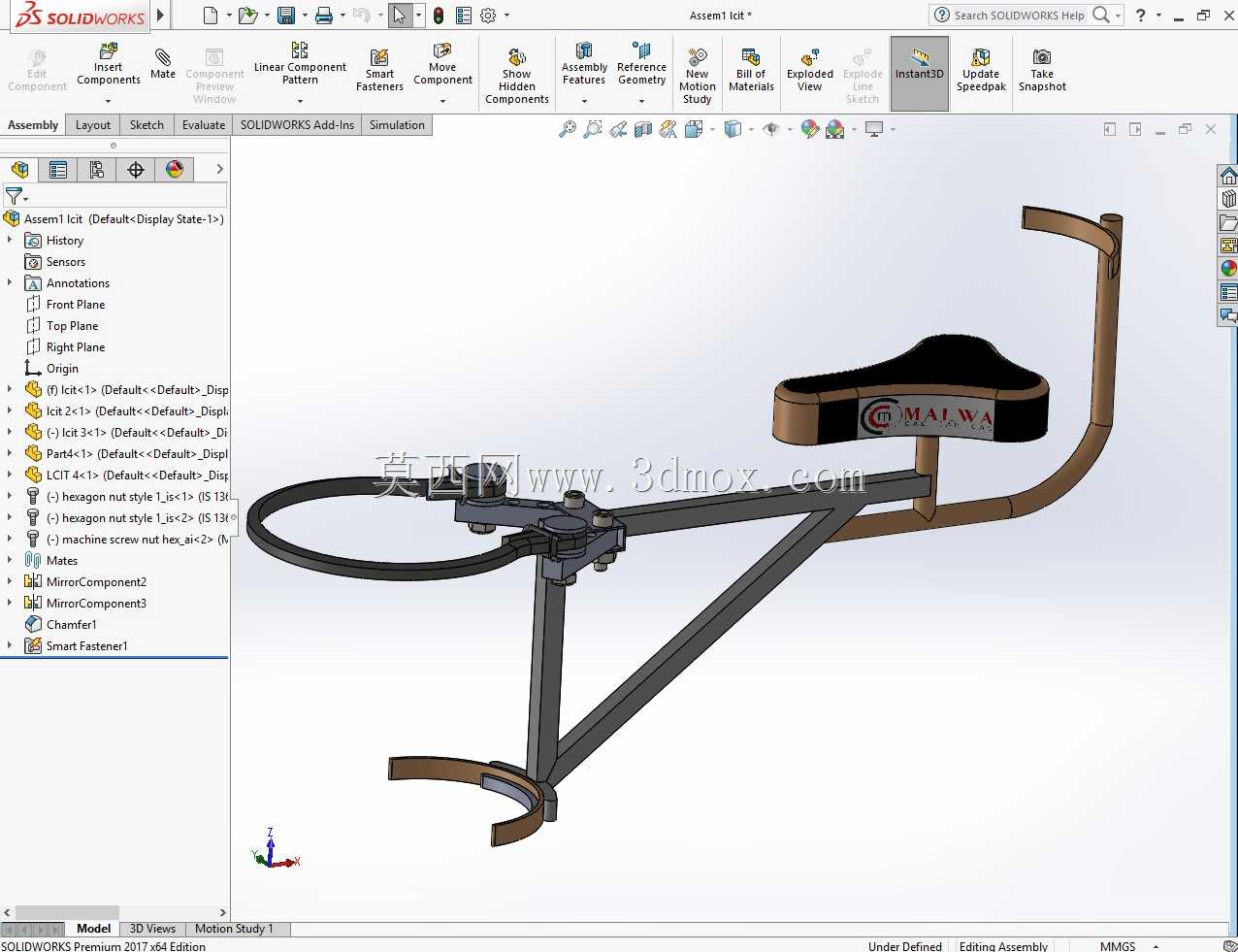Toggle the Select arrow tool
1238x952 pixels.
[x=399, y=16]
